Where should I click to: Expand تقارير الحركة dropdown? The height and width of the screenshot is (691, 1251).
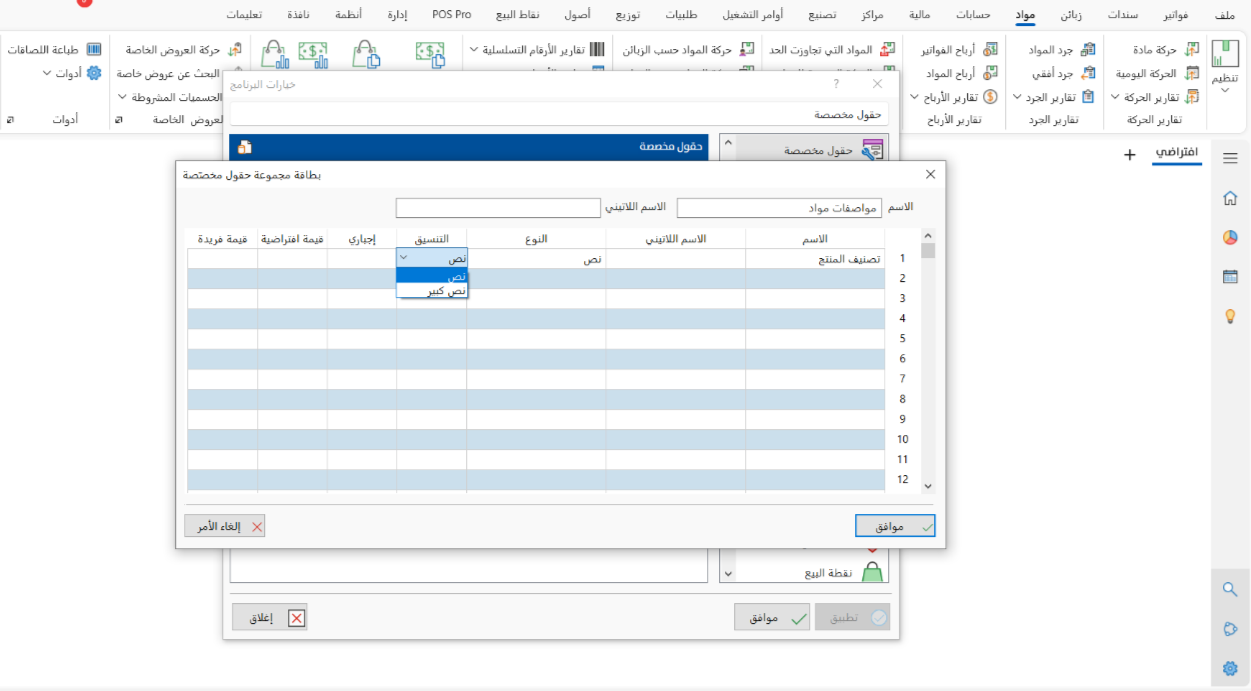pyautogui.click(x=1116, y=97)
